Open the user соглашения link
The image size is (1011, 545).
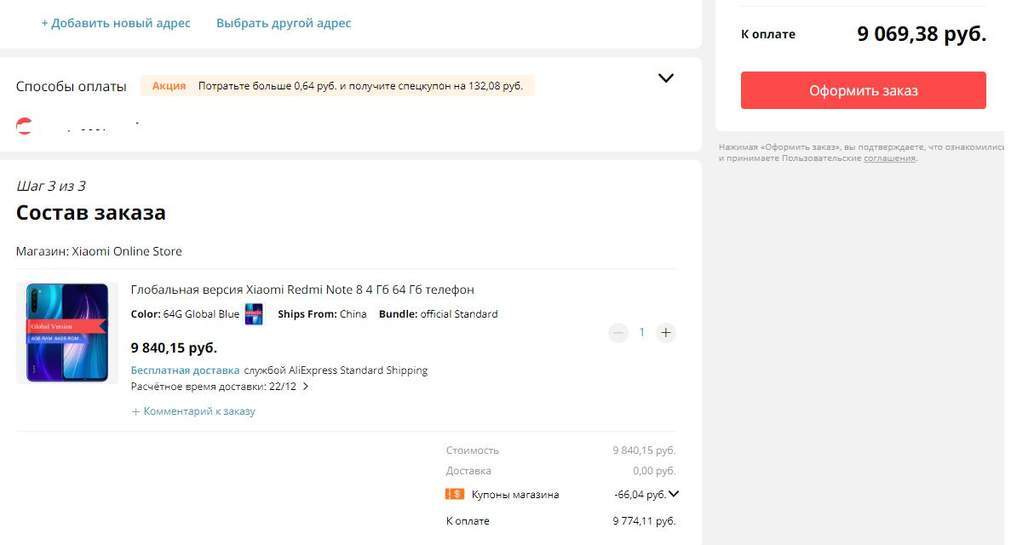click(889, 158)
